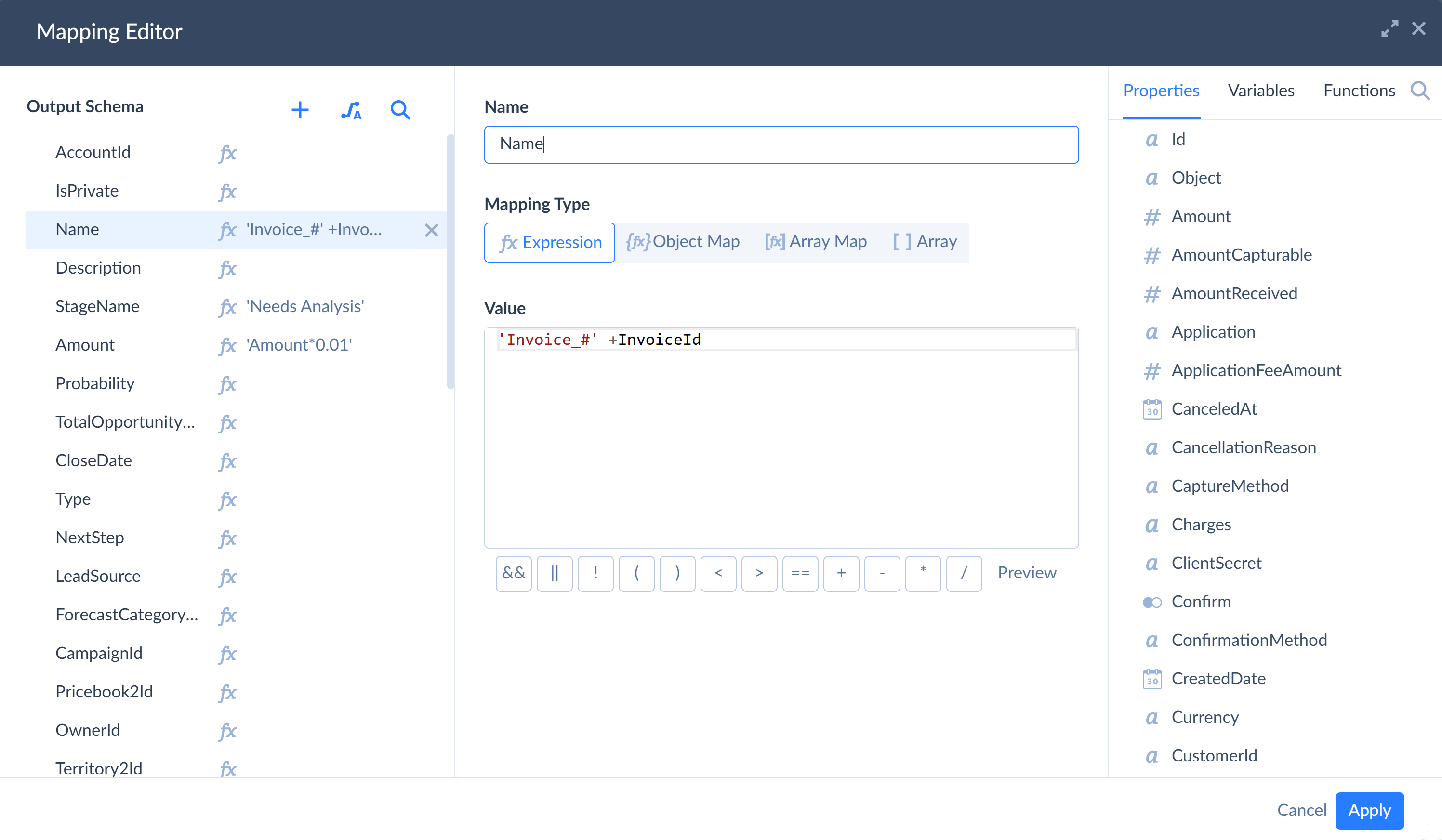1442x840 pixels.
Task: Click the auto-map icon beside Output Schema
Action: click(351, 110)
